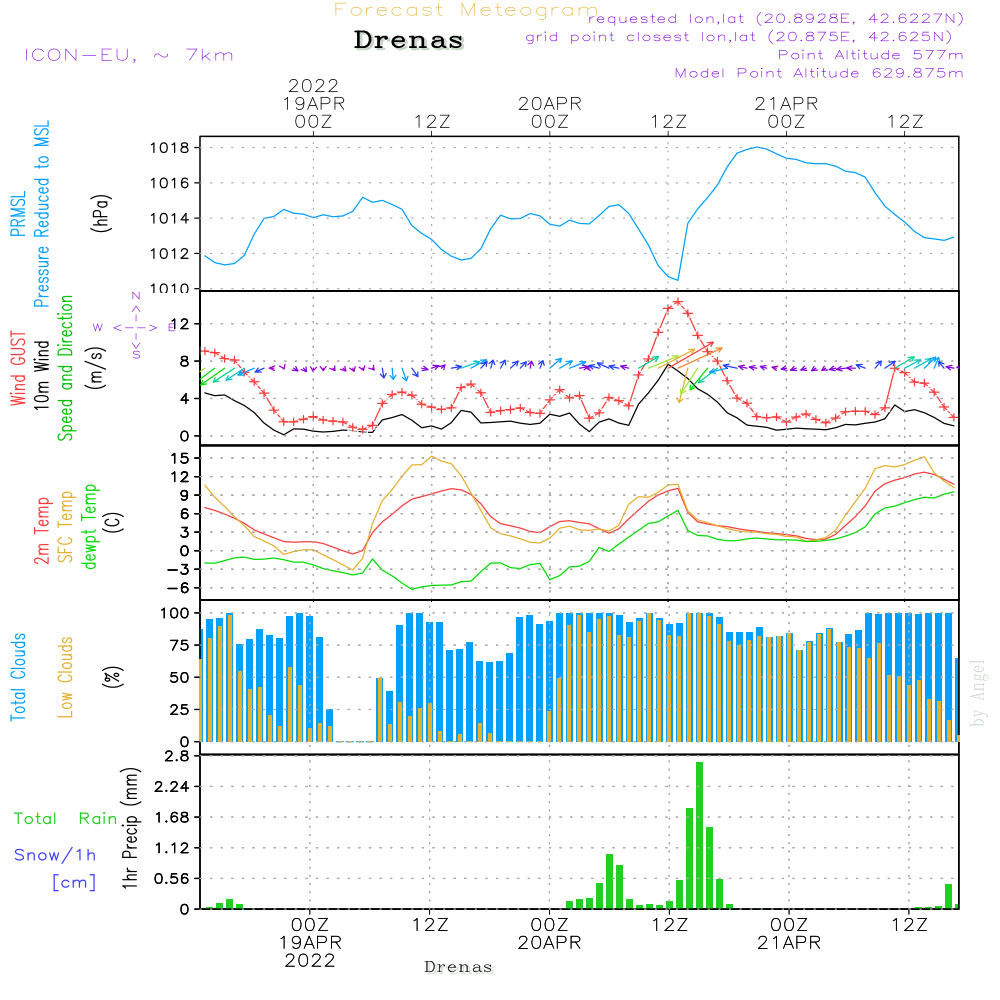
Task: Select the bold 'Drenas' heading at top
Action: (x=409, y=40)
